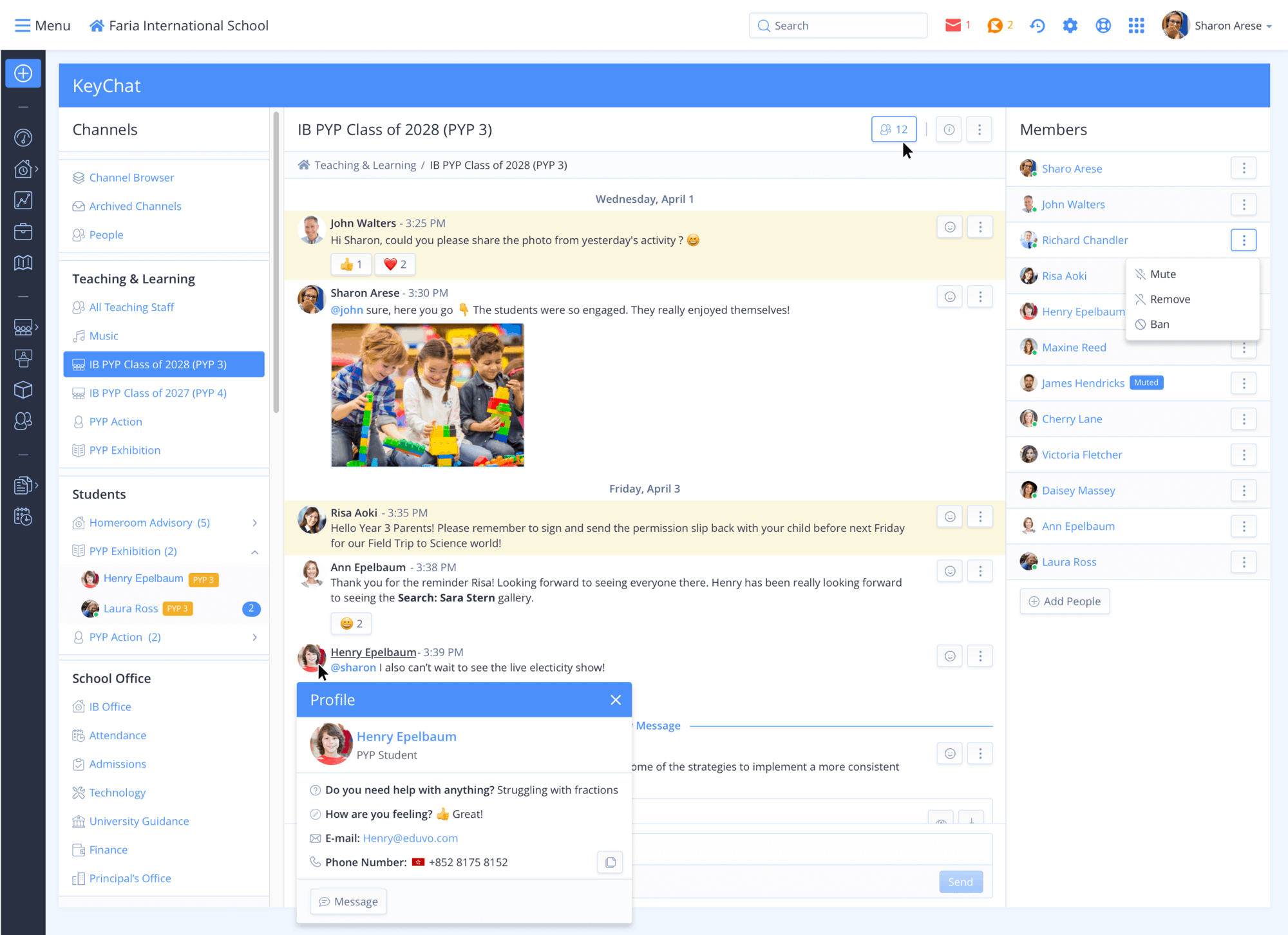Image resolution: width=1288 pixels, height=935 pixels.
Task: Toggle grinning reaction on Ann's message
Action: pos(351,623)
